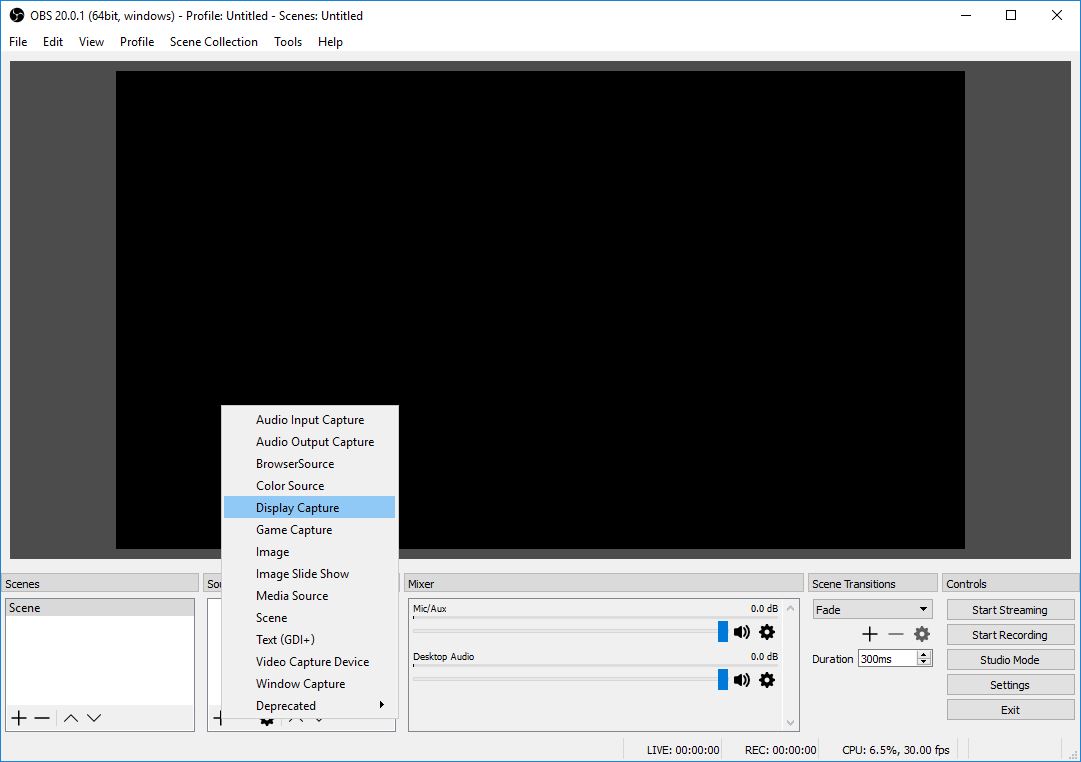Select Game Capture source
1081x762 pixels.
tap(309, 530)
